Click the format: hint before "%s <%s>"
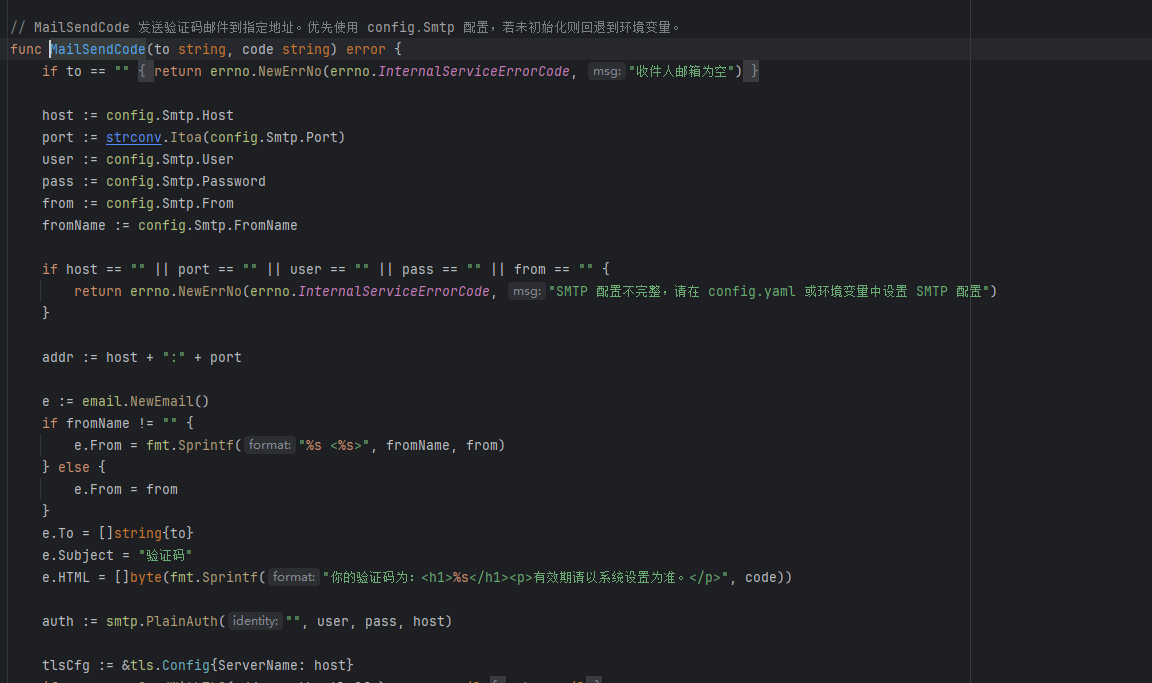 pyautogui.click(x=270, y=445)
